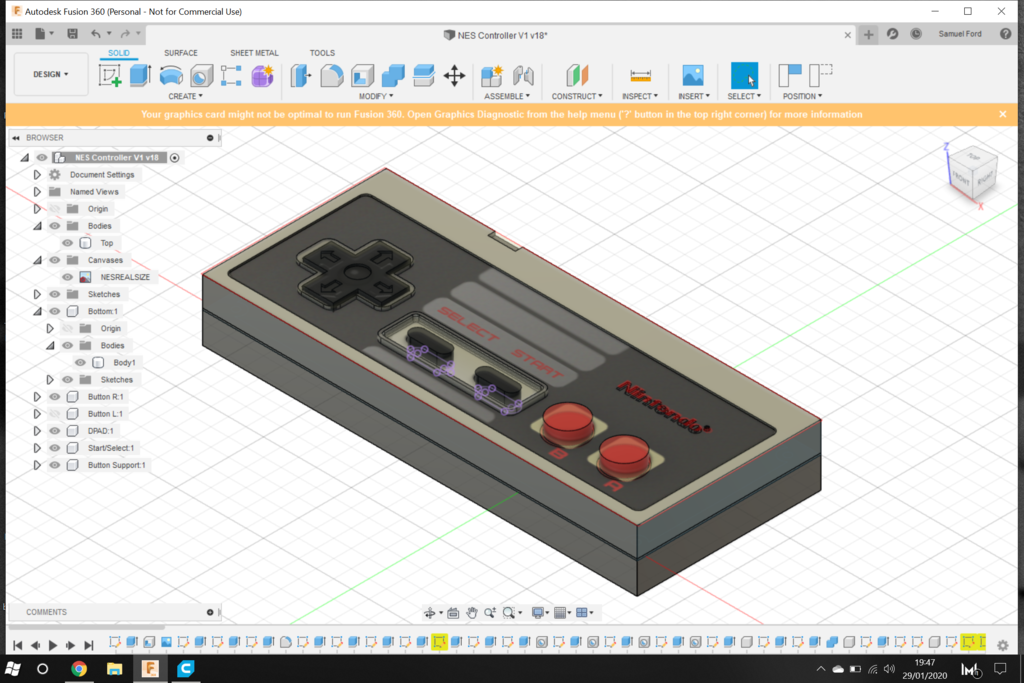Hide the NESREALSIZE canvas

pyautogui.click(x=67, y=277)
